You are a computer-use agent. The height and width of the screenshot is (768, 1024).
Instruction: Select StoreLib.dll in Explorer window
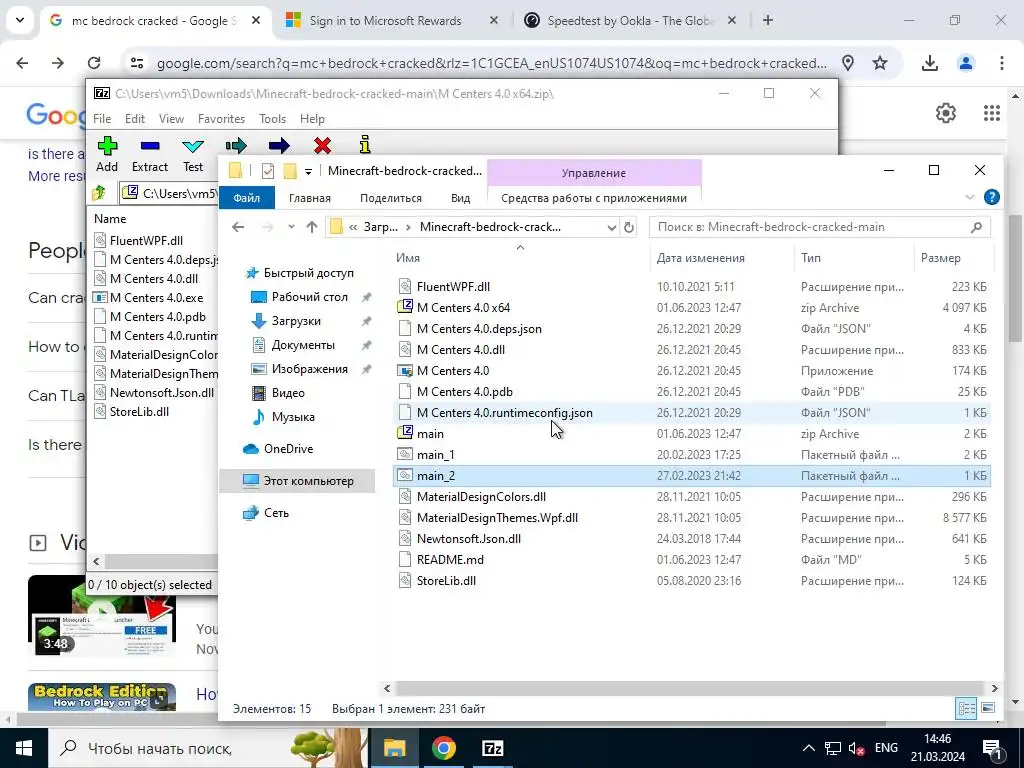[x=692, y=581]
